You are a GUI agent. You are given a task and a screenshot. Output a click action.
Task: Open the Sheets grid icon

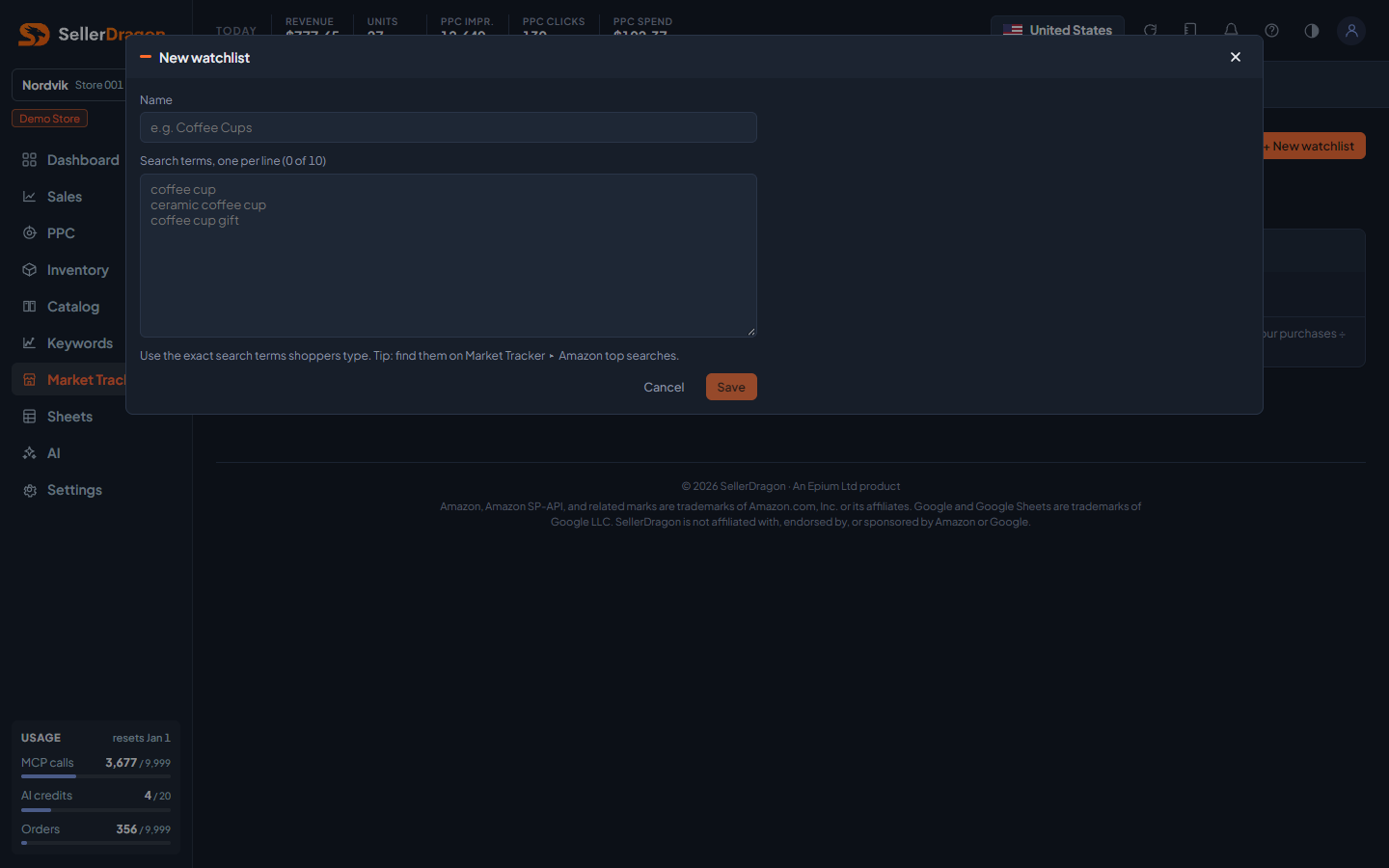tap(30, 417)
